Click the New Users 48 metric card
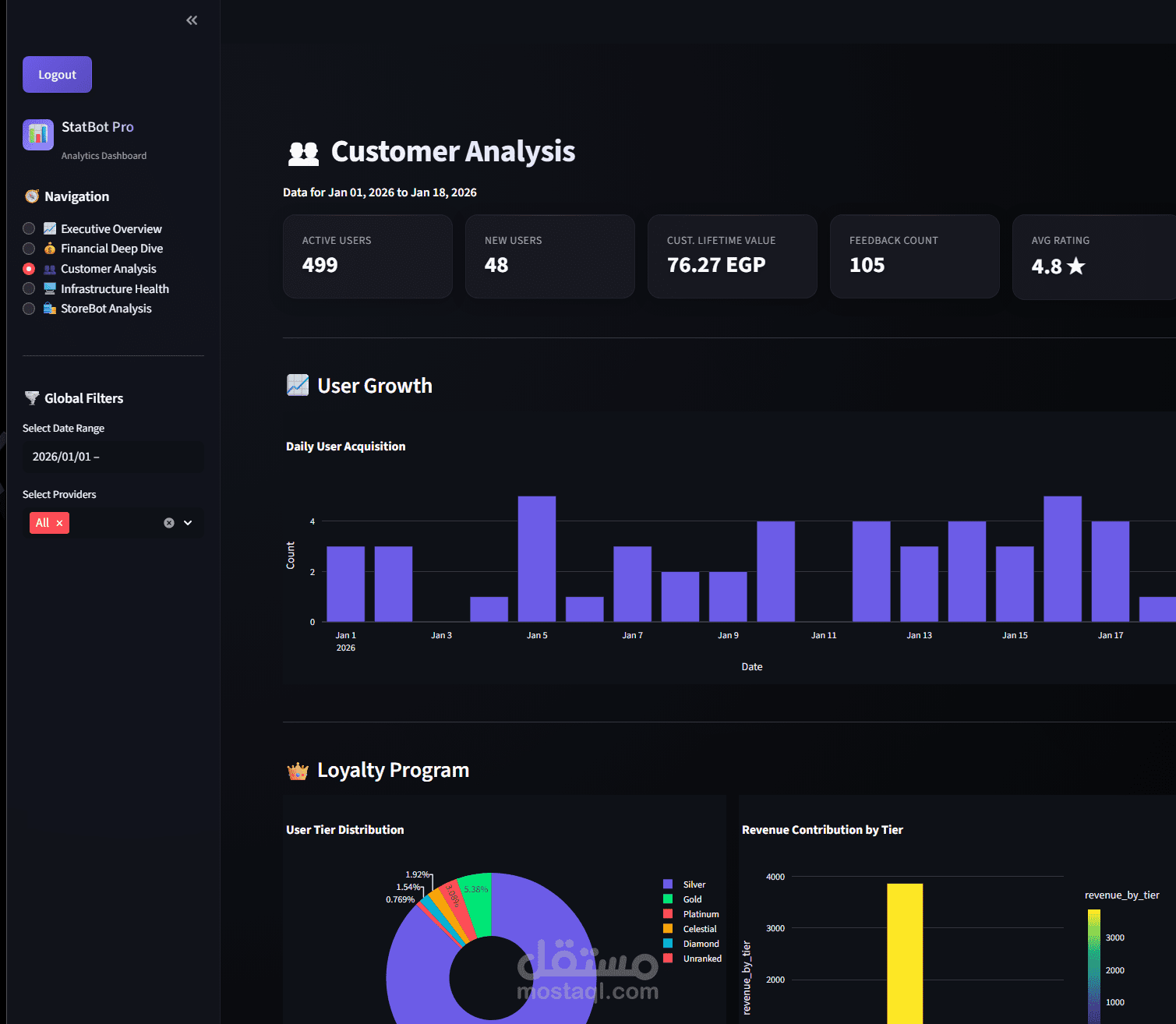The image size is (1176, 1024). (550, 256)
